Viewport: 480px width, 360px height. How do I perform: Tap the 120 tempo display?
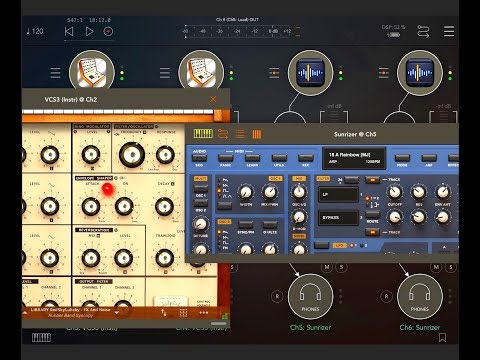pyautogui.click(x=35, y=31)
